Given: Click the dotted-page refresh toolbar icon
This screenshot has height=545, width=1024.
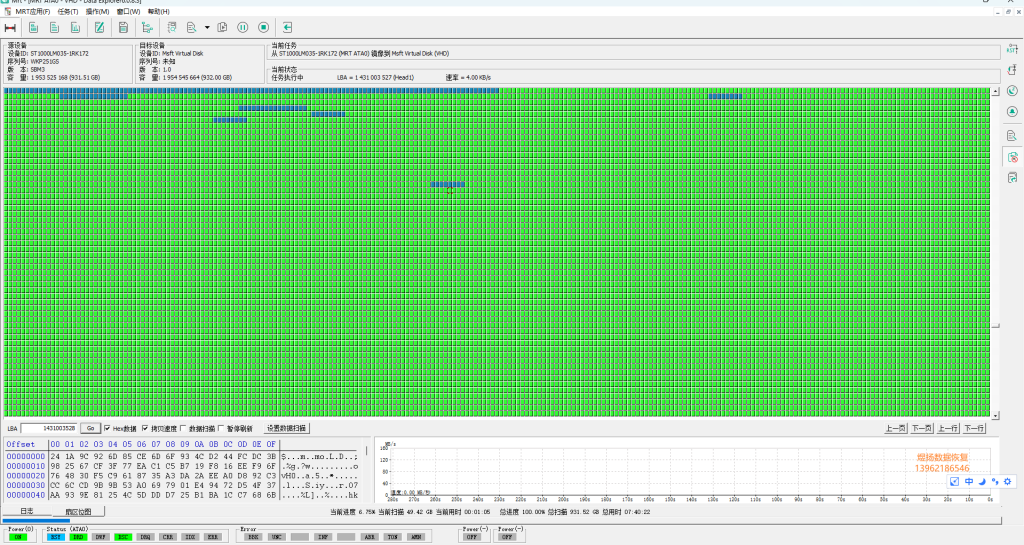Looking at the screenshot, I should point(172,27).
